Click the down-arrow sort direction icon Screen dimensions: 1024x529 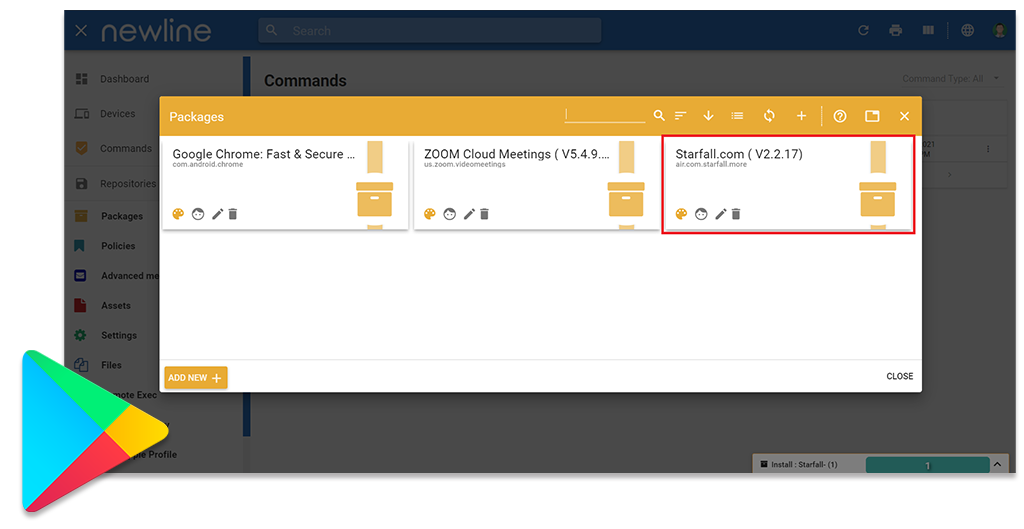click(709, 116)
